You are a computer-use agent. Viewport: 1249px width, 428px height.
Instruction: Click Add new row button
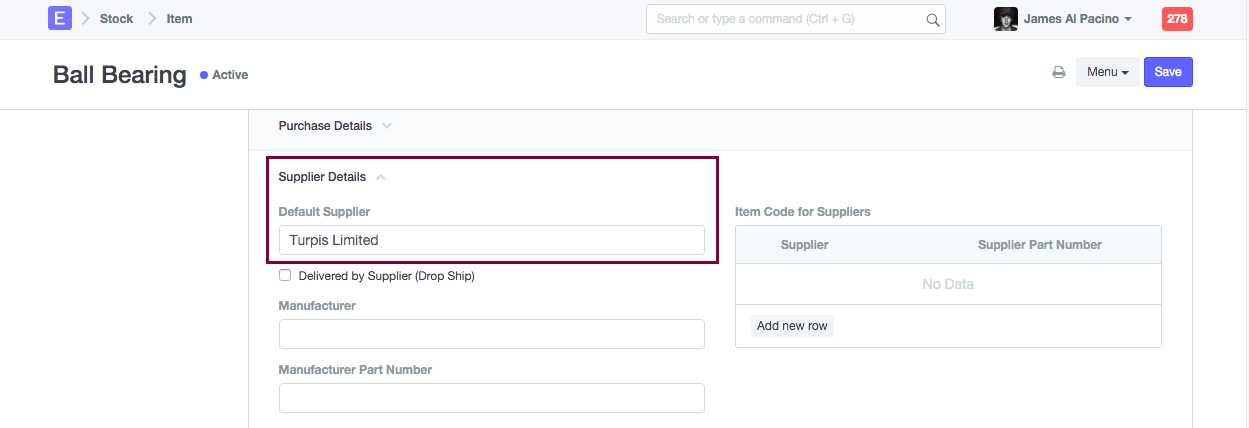[792, 326]
